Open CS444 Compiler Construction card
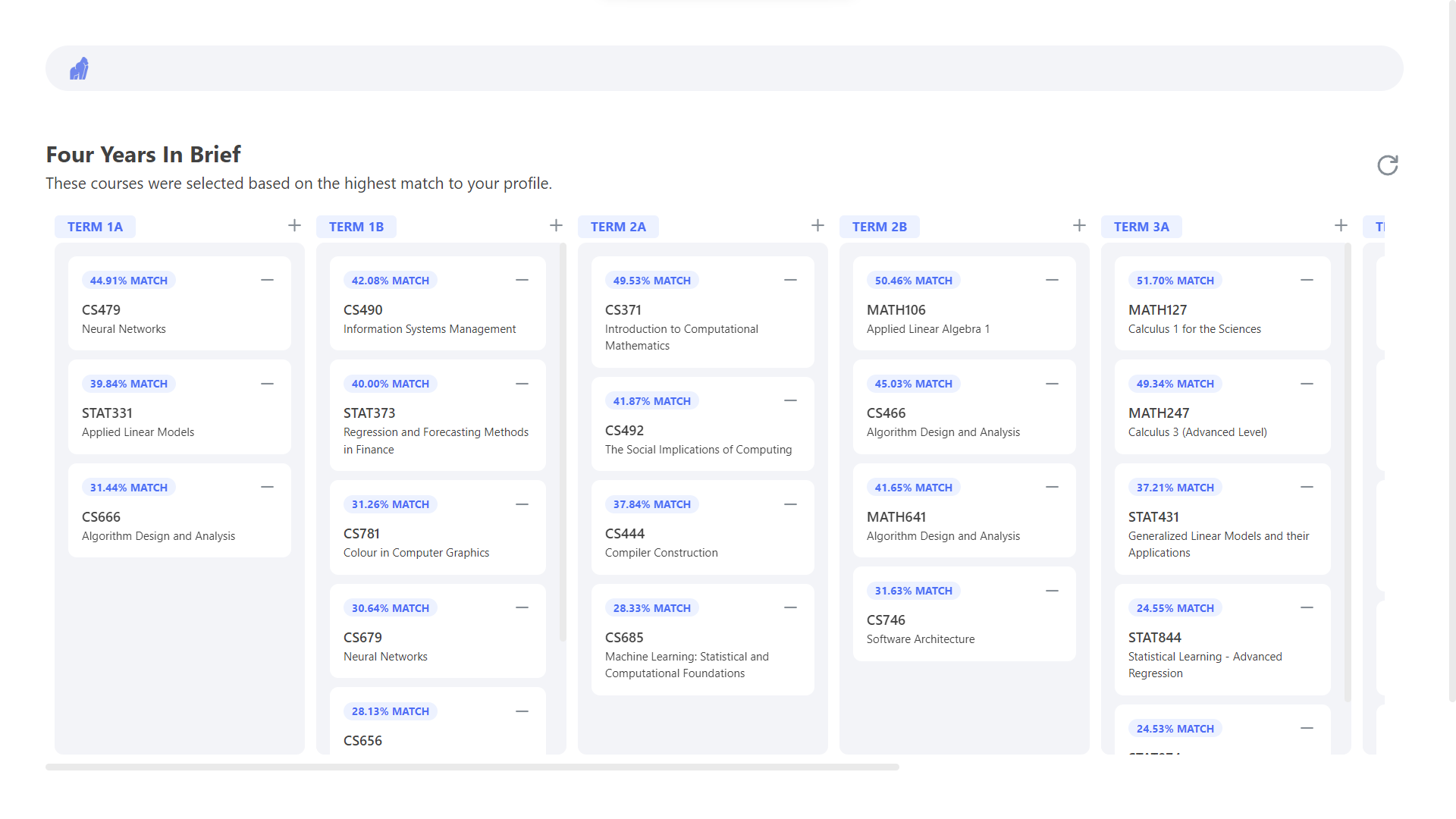This screenshot has height=819, width=1456. point(701,534)
